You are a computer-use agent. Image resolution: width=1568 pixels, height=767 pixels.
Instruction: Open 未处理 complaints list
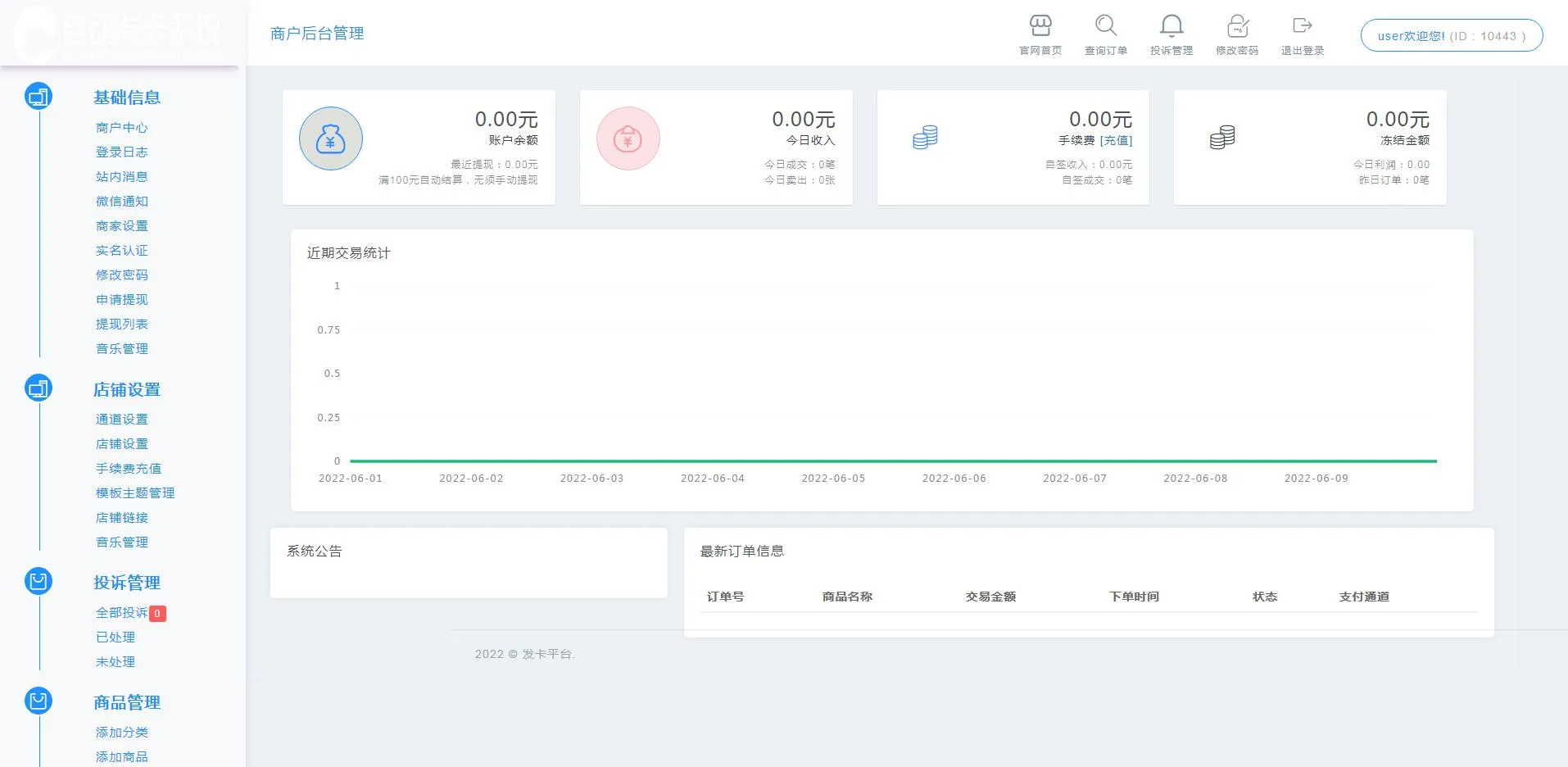(116, 662)
